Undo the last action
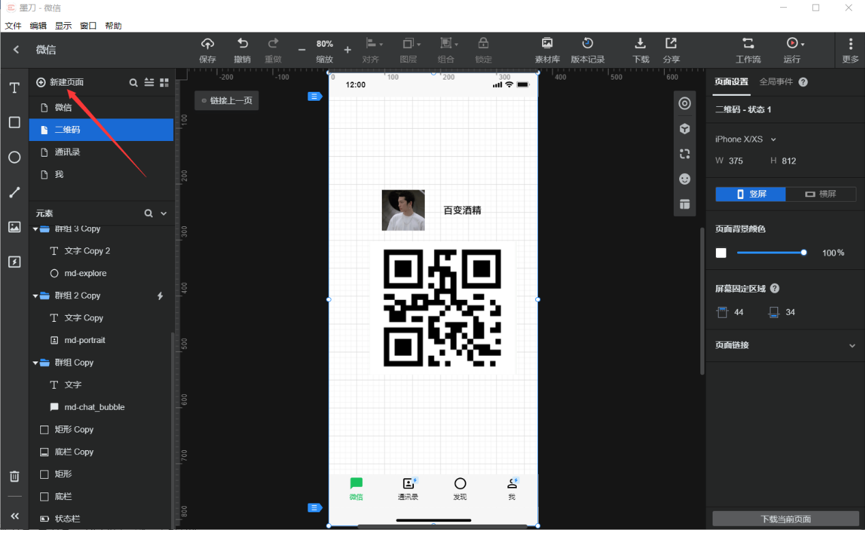Viewport: 865px width, 535px height. [x=242, y=50]
